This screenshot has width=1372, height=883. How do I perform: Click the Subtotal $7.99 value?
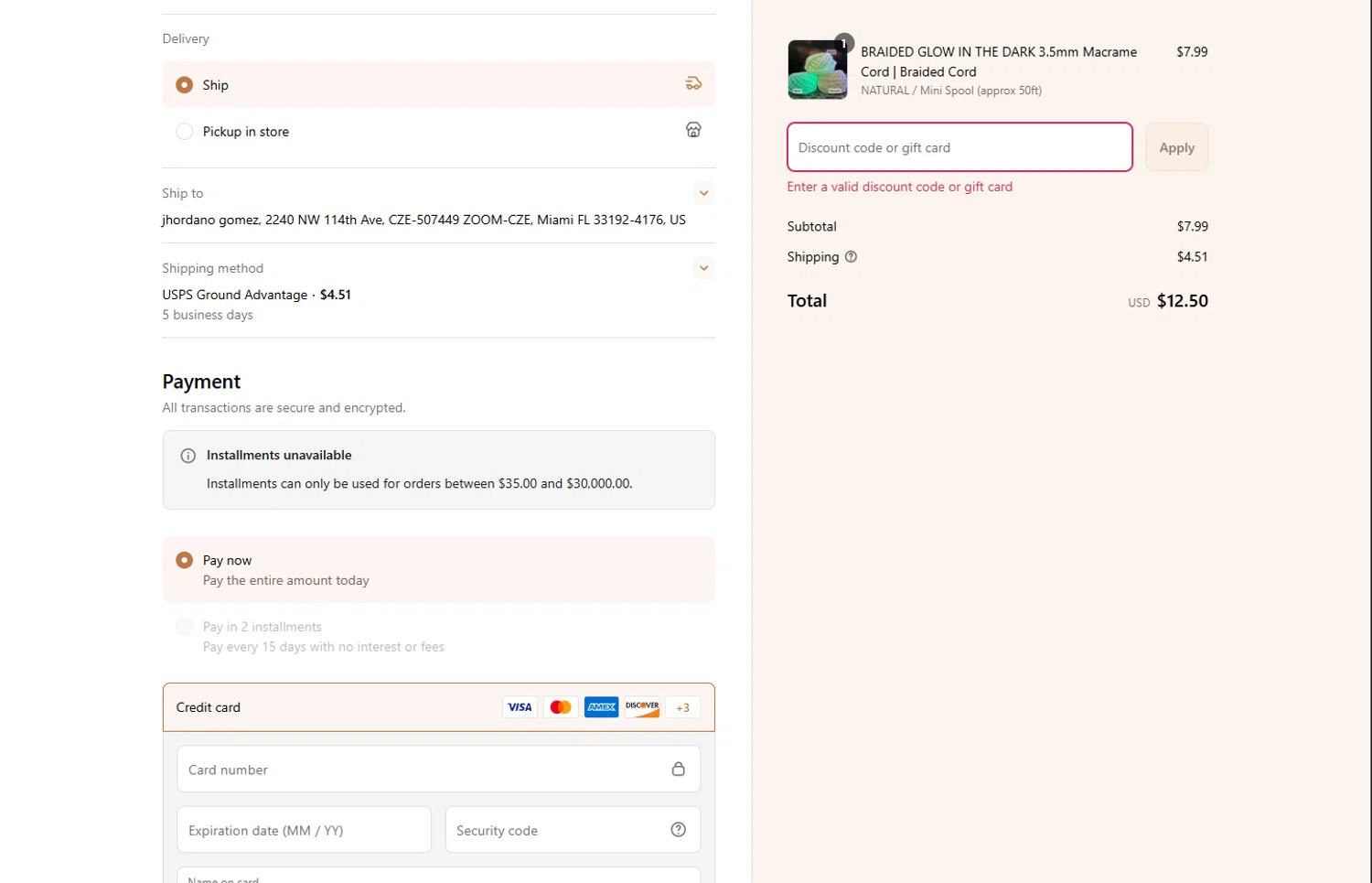[x=1192, y=226]
